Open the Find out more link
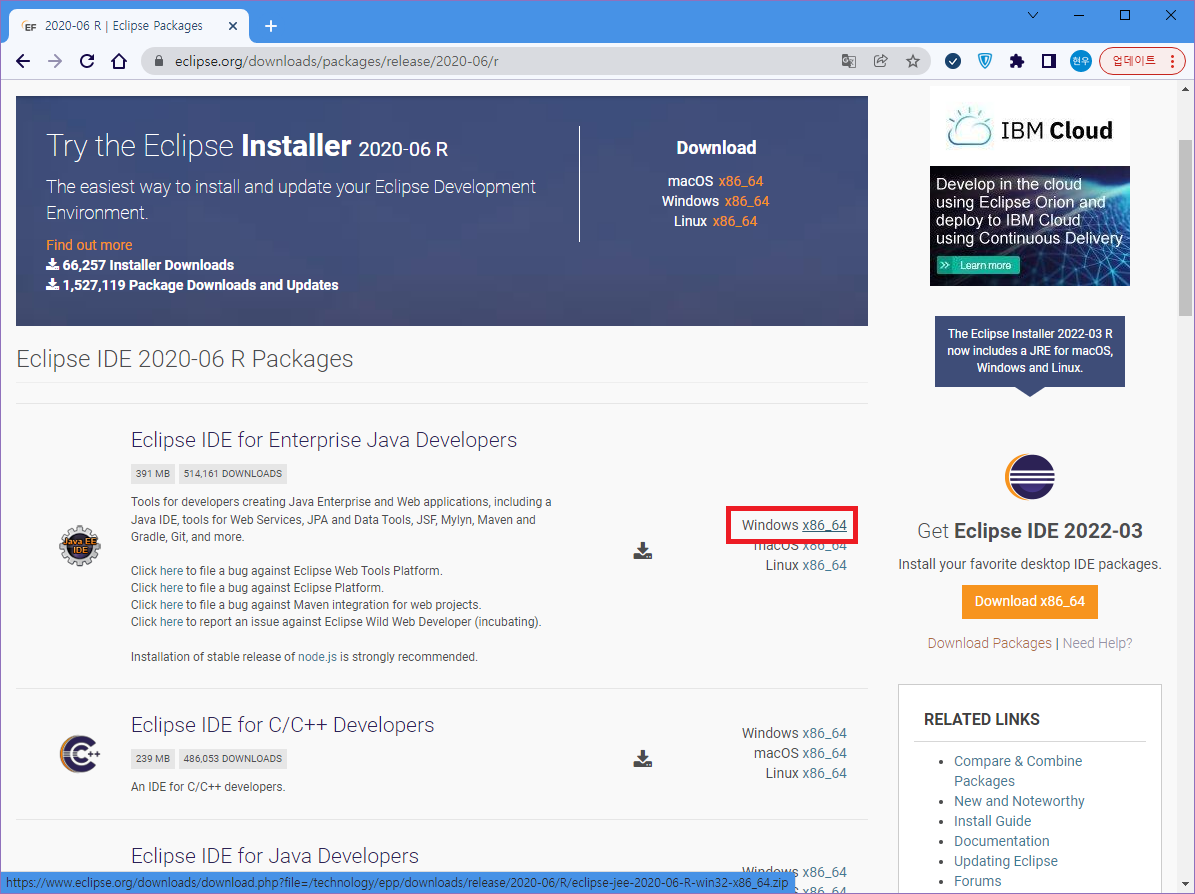Image resolution: width=1195 pixels, height=894 pixels. click(89, 245)
